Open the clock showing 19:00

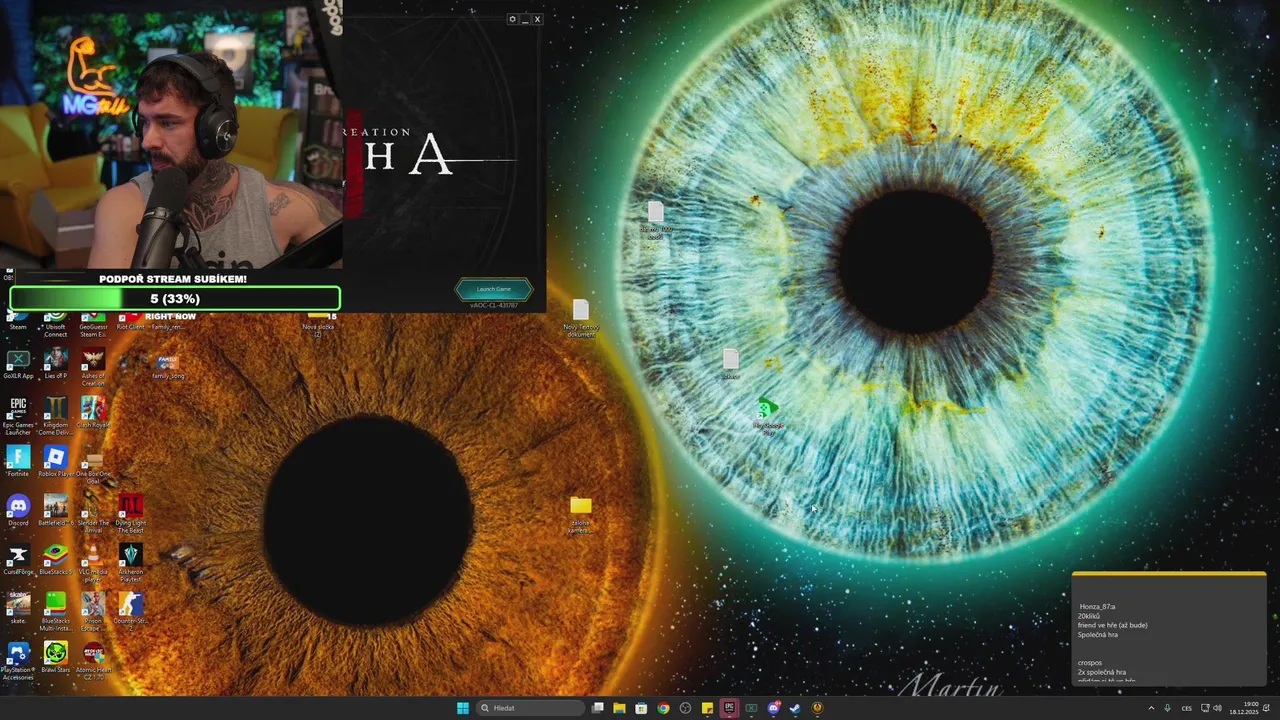click(1245, 708)
